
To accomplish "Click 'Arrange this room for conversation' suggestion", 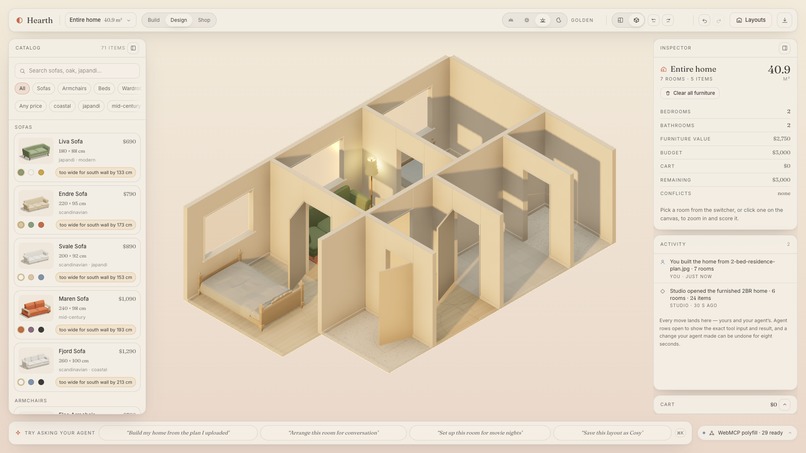I will (334, 433).
